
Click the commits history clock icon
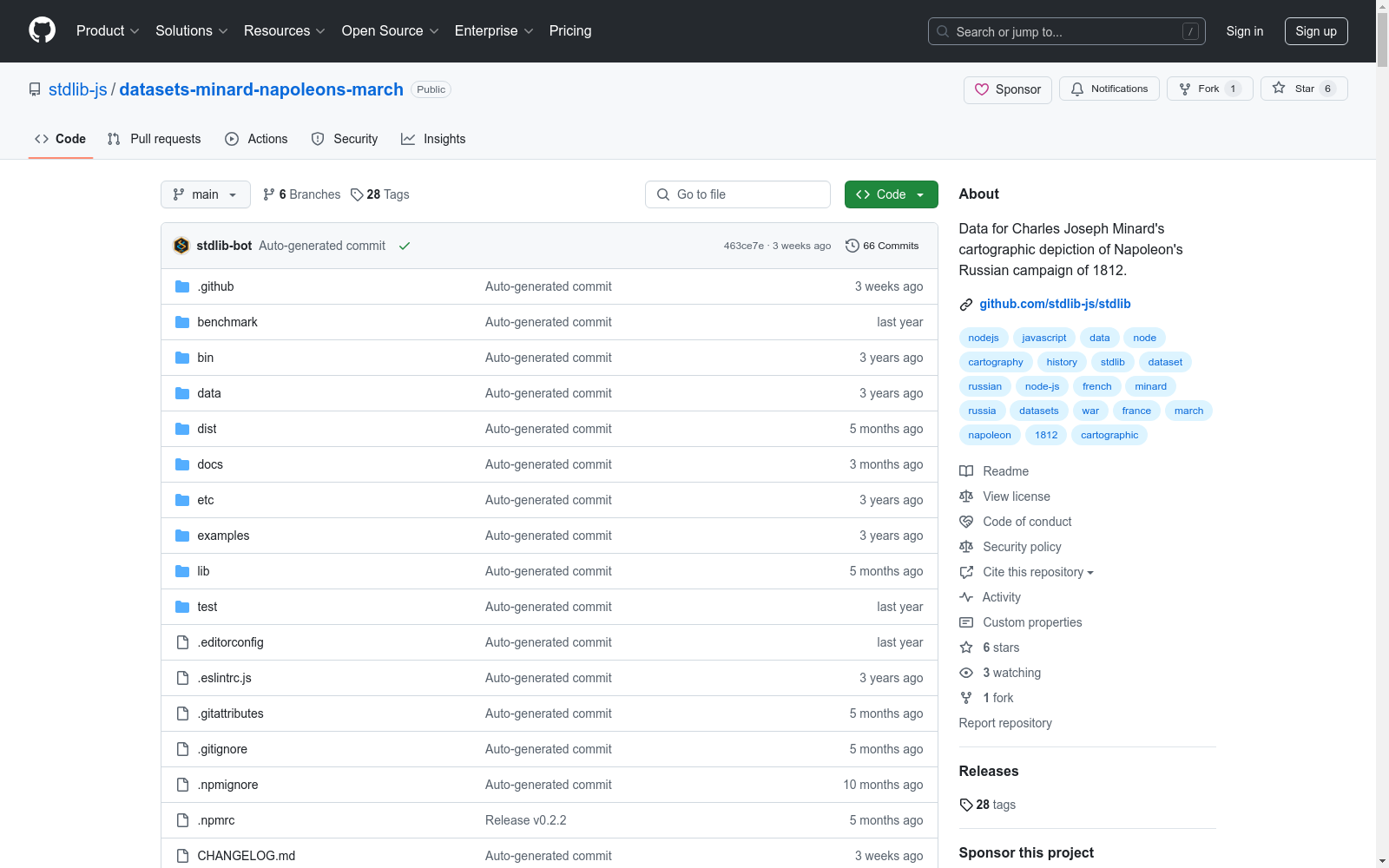pos(852,246)
